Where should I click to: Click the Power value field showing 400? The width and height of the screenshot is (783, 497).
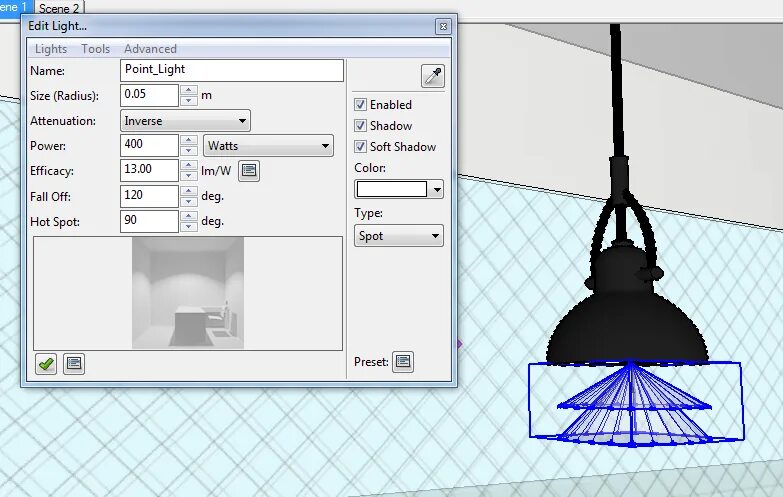pos(149,145)
